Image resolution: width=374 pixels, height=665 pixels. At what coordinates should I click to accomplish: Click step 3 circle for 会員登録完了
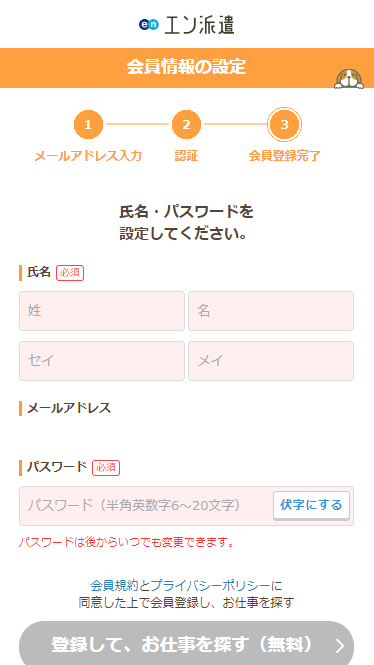point(285,125)
